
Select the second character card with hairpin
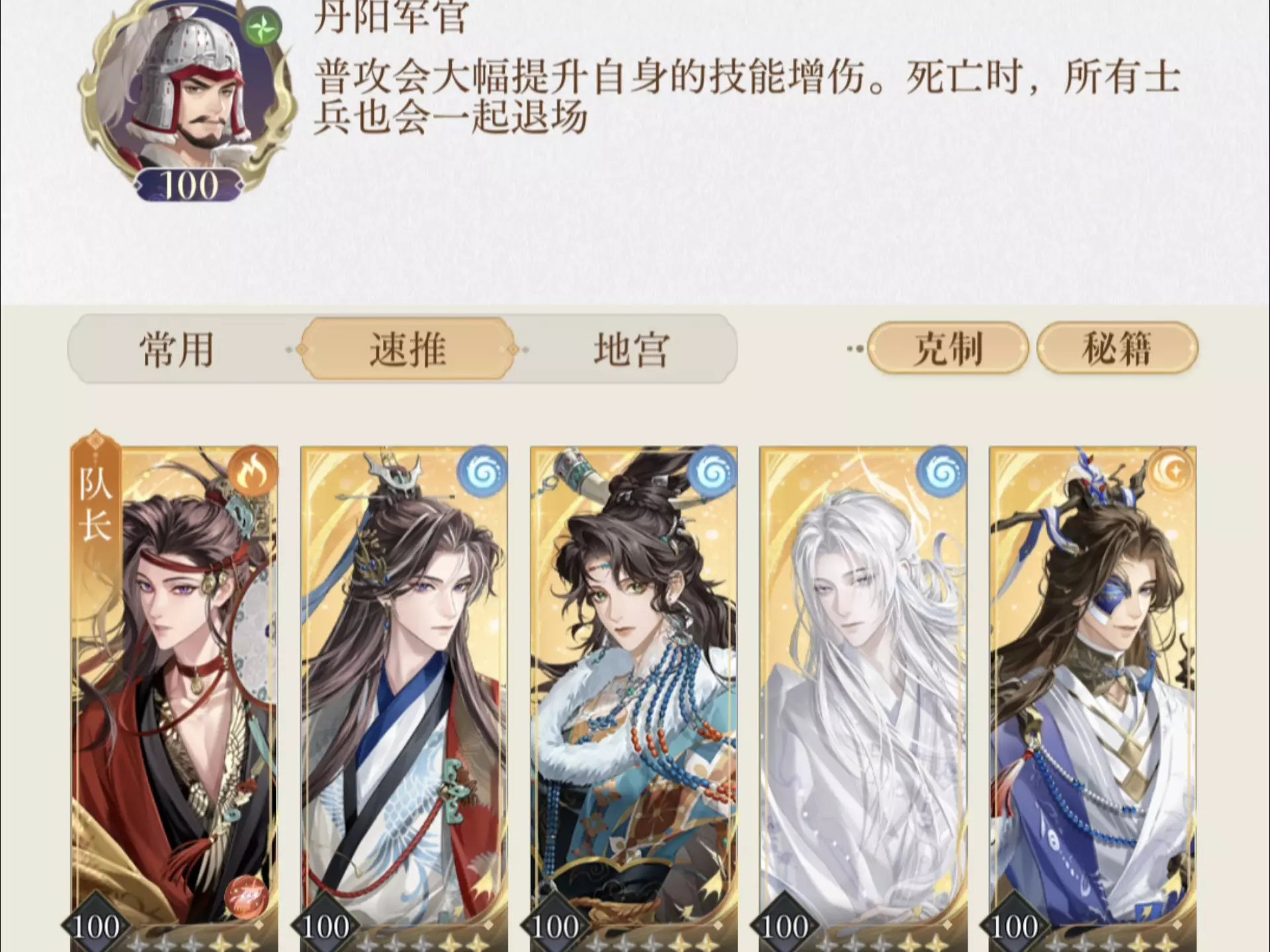pyautogui.click(x=404, y=698)
